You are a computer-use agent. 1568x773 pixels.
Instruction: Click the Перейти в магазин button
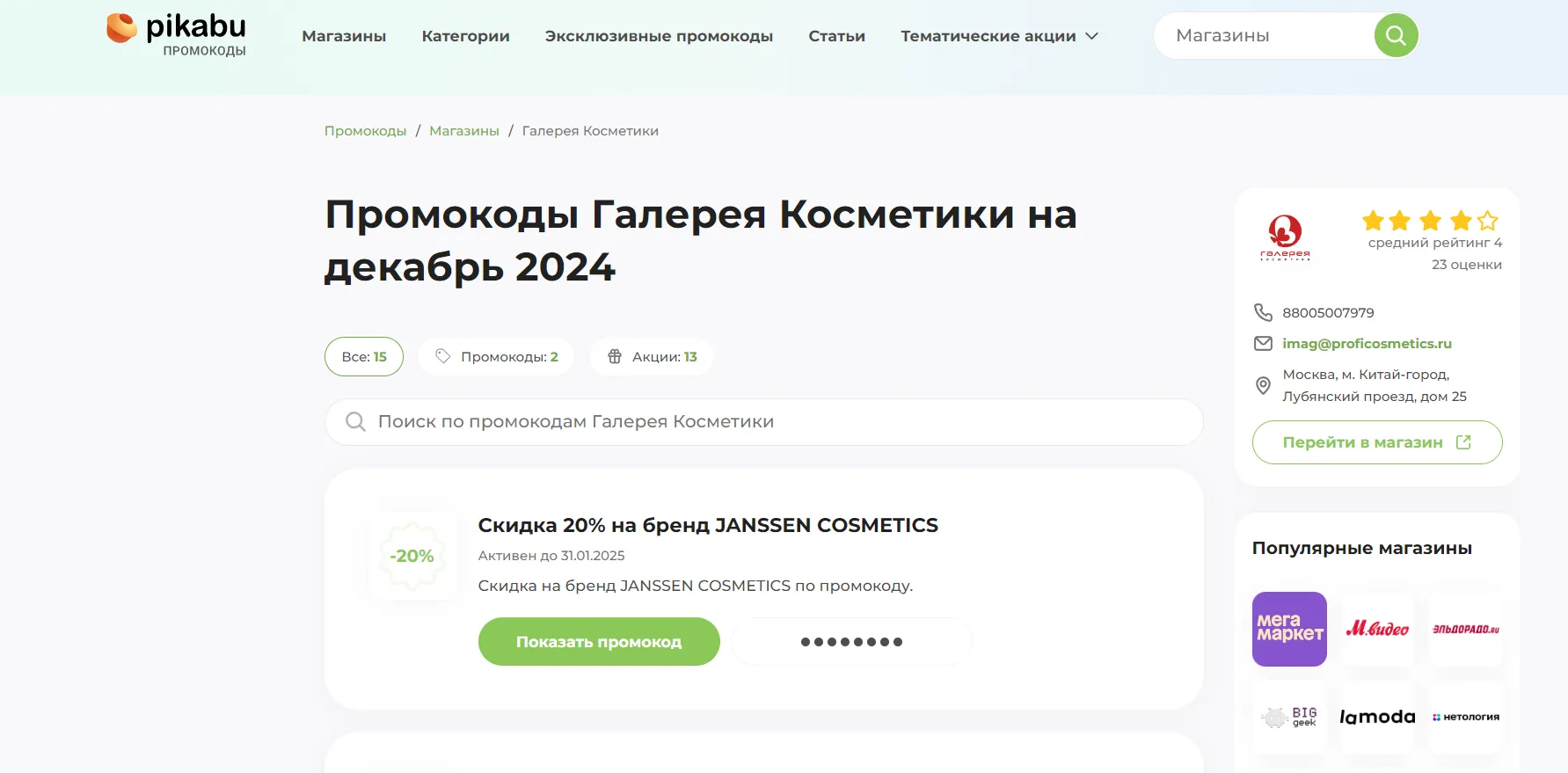(x=1377, y=442)
